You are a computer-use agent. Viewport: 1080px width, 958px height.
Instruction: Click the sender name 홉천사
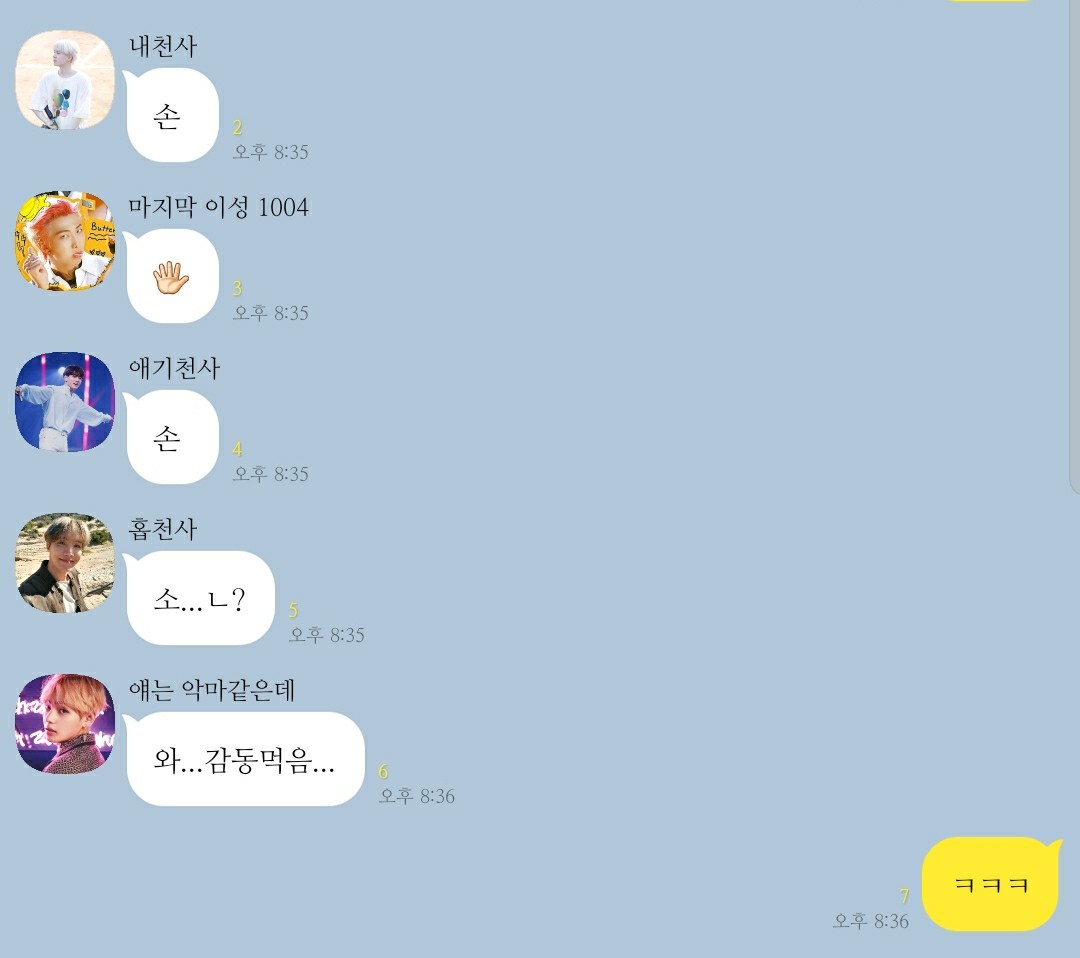tap(163, 529)
